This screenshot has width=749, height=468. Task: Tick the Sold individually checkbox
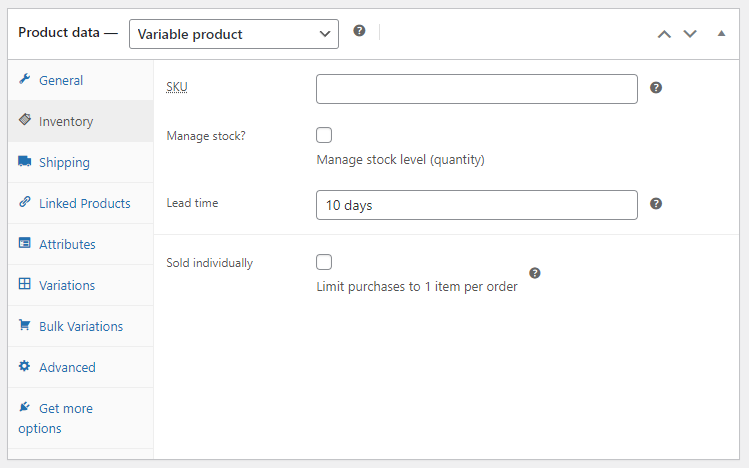324,262
